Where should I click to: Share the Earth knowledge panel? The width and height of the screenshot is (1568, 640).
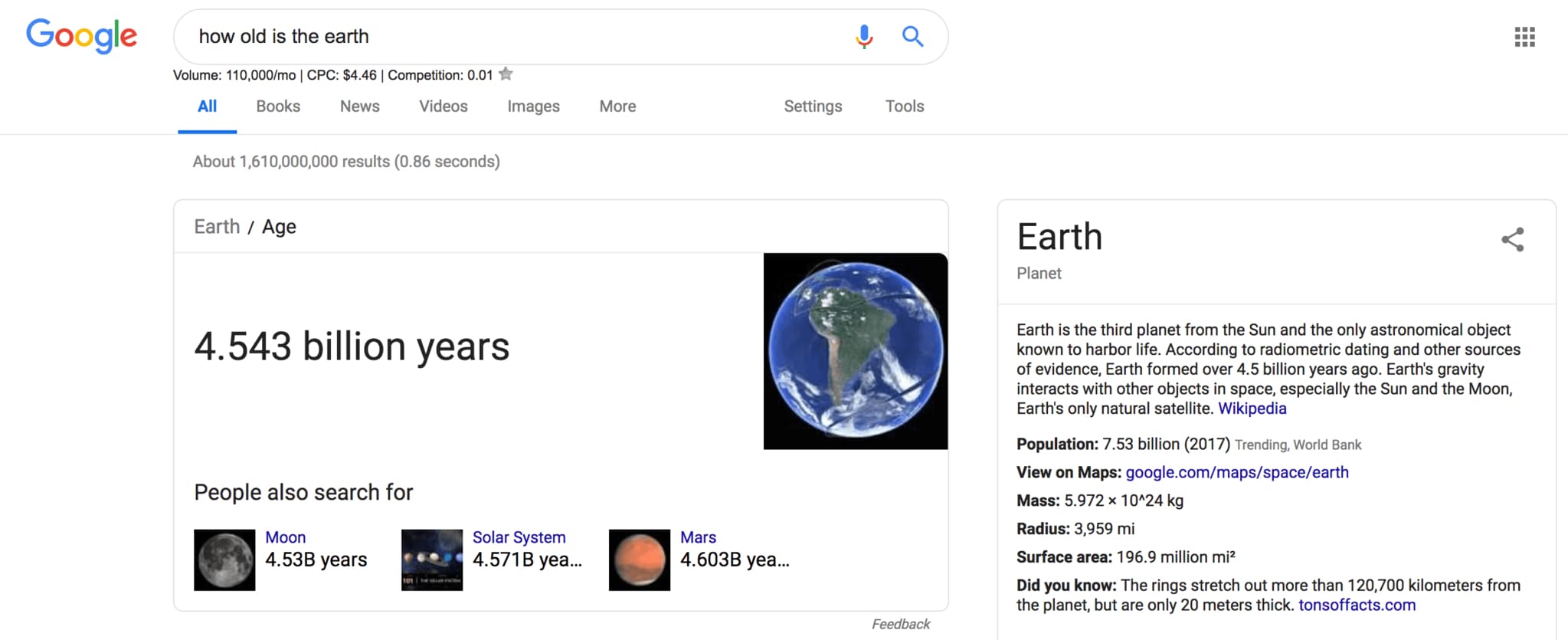pos(1513,240)
